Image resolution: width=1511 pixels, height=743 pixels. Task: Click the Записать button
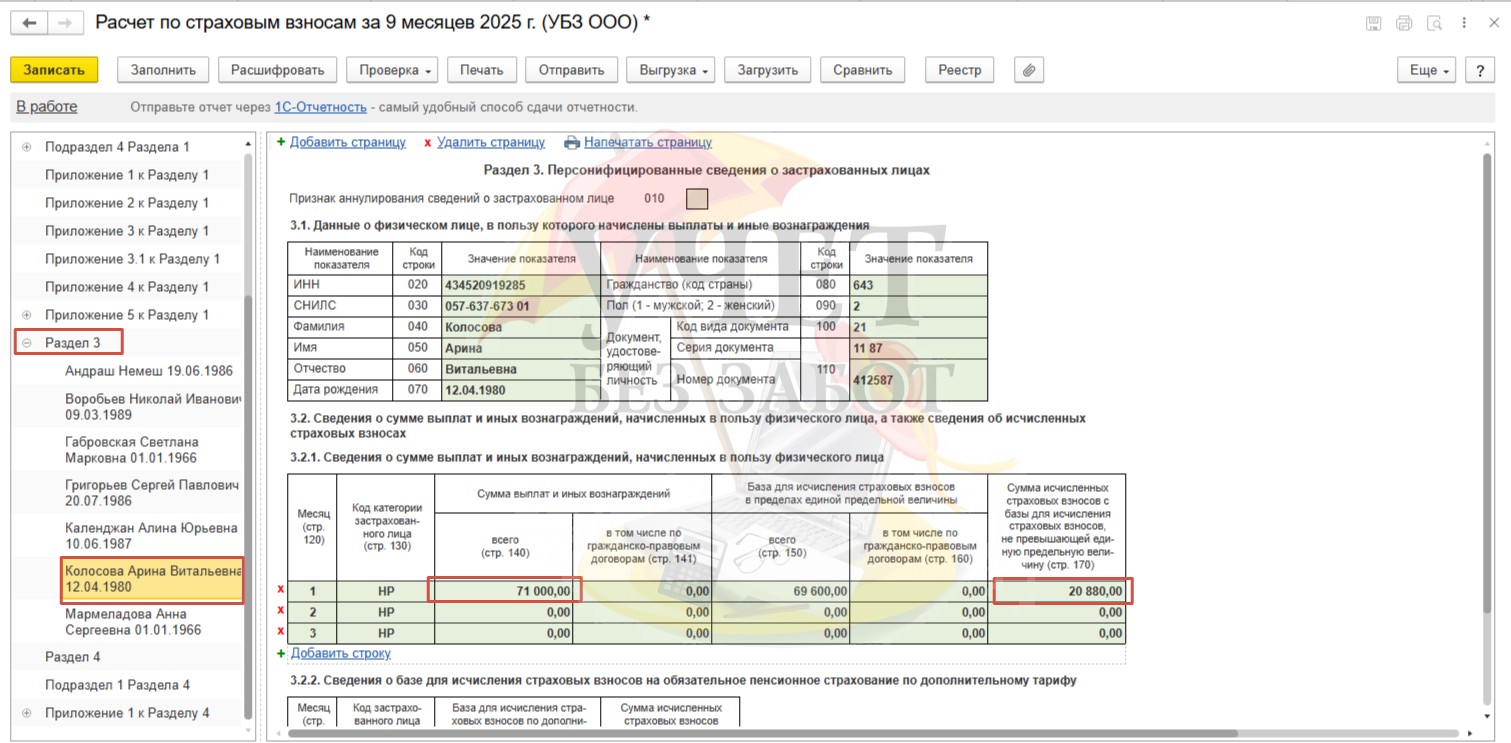(x=54, y=70)
